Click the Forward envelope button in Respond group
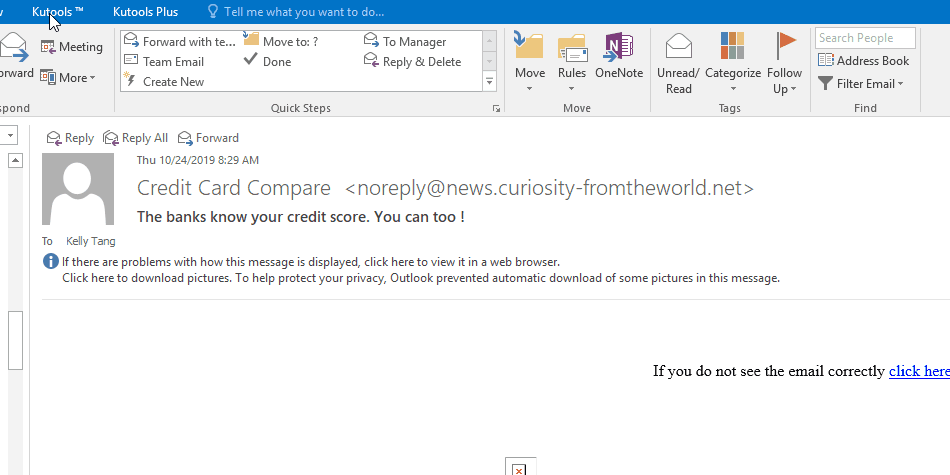950x475 pixels. point(15,56)
